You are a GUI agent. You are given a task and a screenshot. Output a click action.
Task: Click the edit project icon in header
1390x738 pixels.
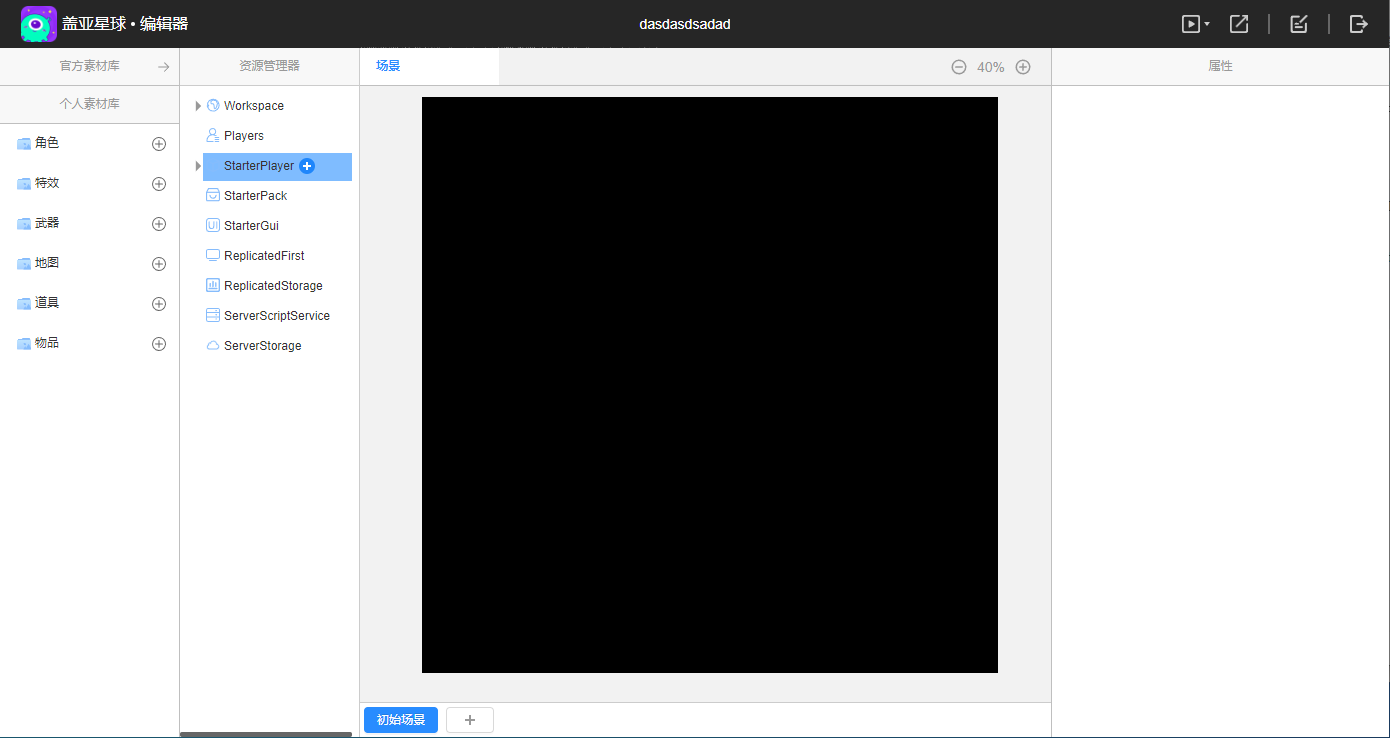(x=1299, y=24)
